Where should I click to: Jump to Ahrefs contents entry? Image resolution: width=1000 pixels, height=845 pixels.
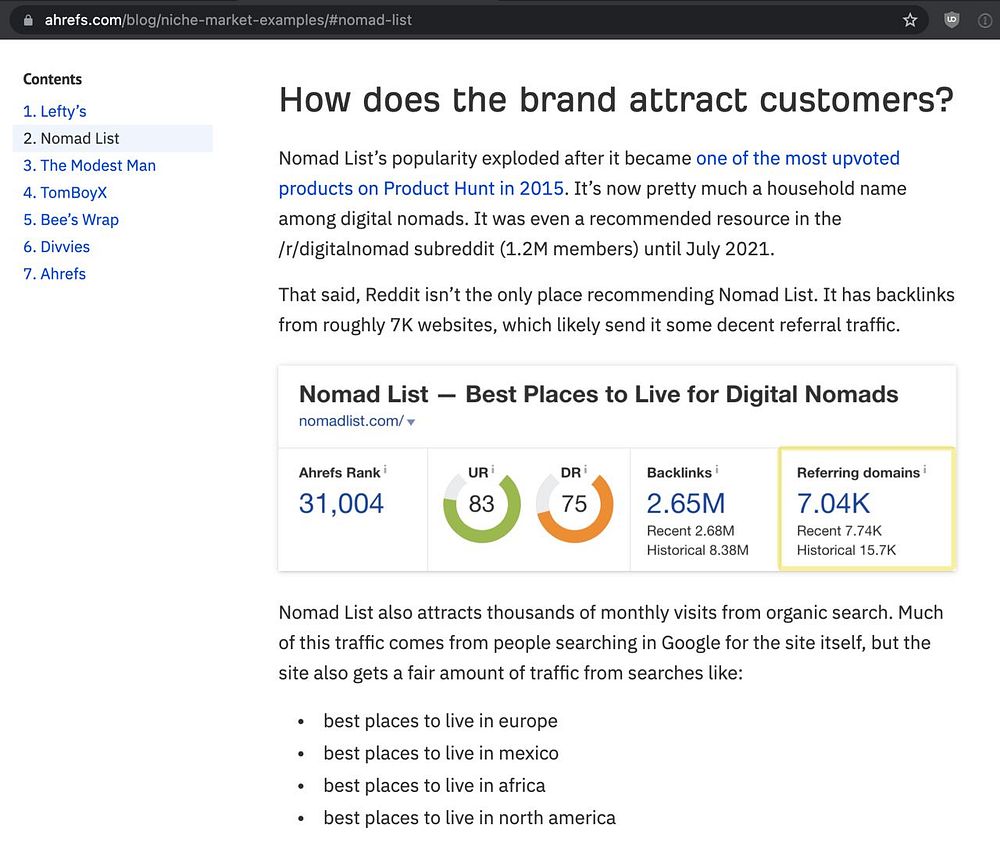click(x=54, y=273)
